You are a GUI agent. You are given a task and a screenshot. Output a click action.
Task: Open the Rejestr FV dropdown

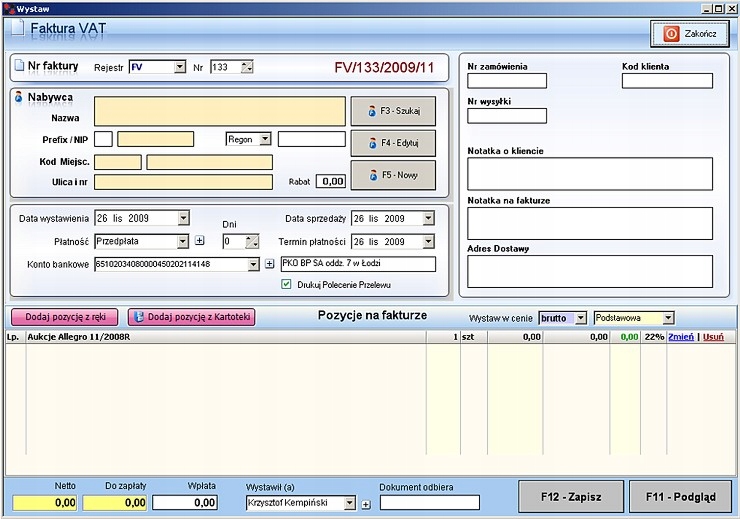(x=180, y=67)
